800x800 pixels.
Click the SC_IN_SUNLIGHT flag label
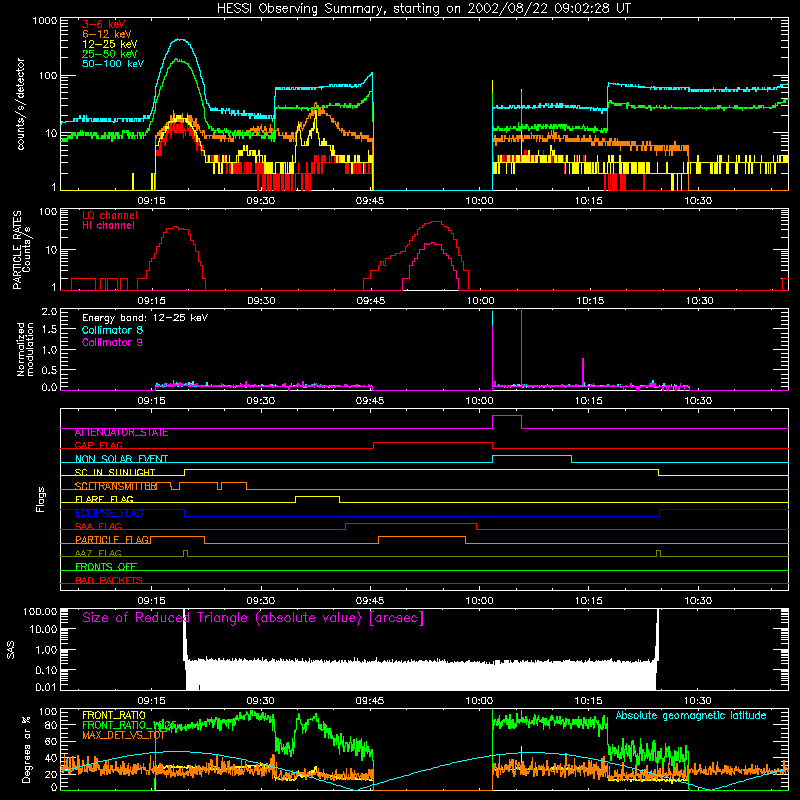point(115,472)
